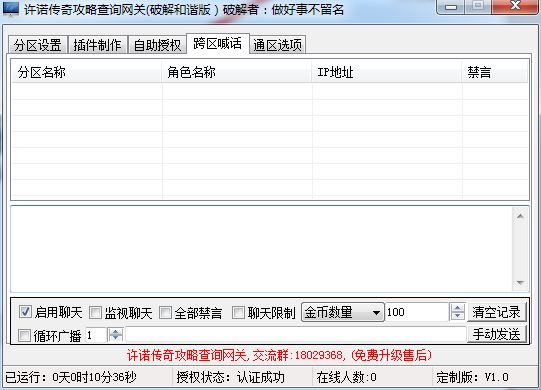Sort by the IP地址 column header
Image resolution: width=541 pixels, height=390 pixels.
pyautogui.click(x=387, y=72)
